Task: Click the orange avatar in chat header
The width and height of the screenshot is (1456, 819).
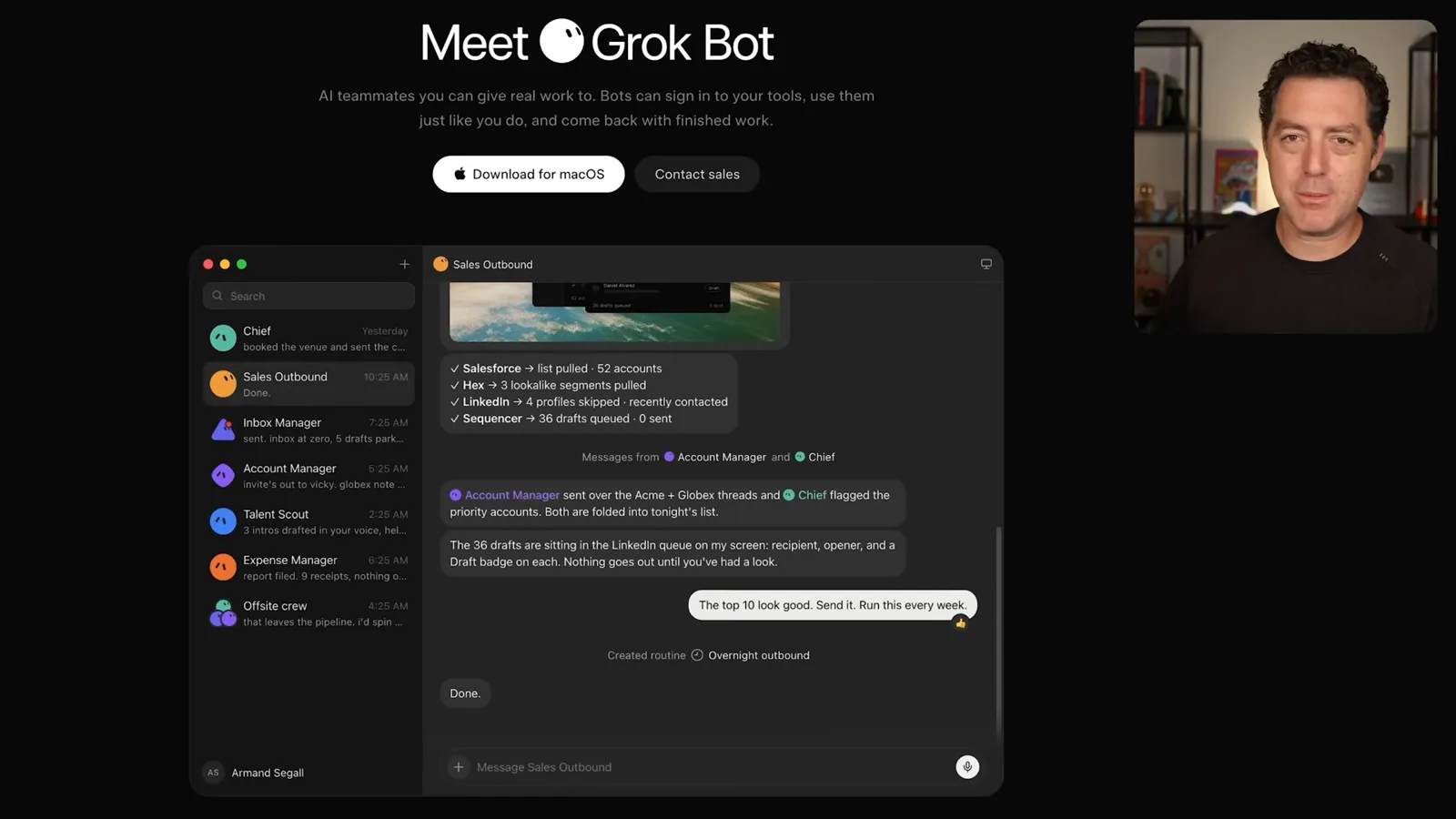Action: 440,264
